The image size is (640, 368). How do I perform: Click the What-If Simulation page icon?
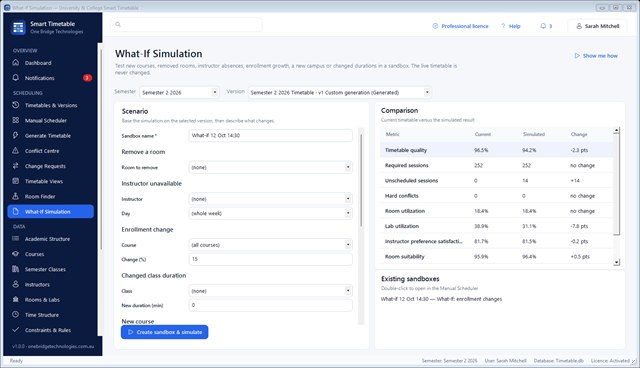click(16, 211)
